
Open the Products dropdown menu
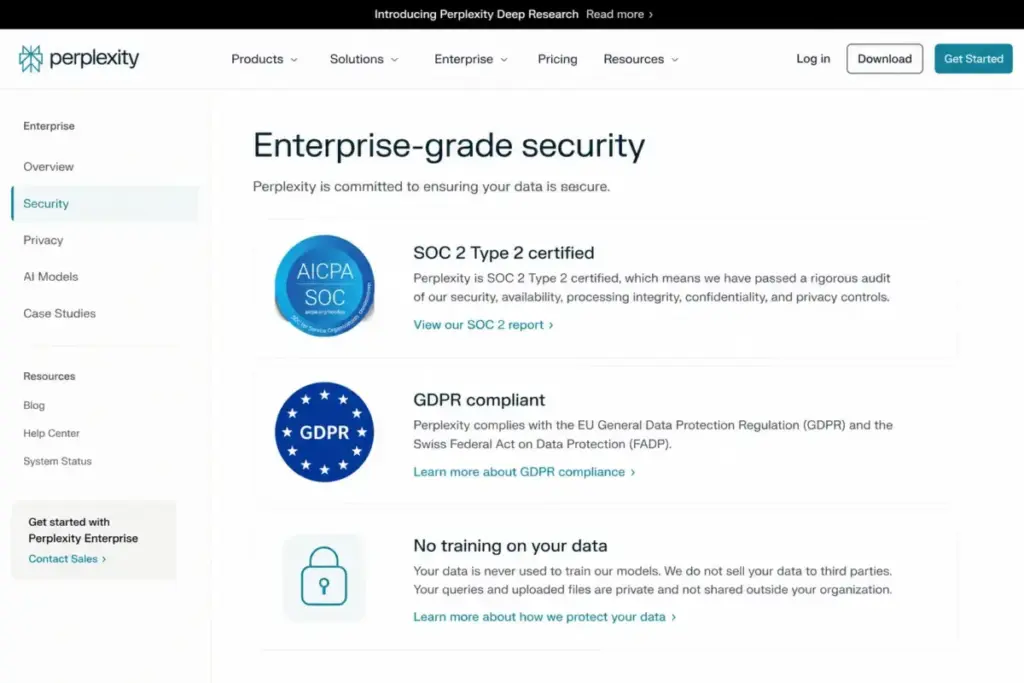(x=264, y=59)
